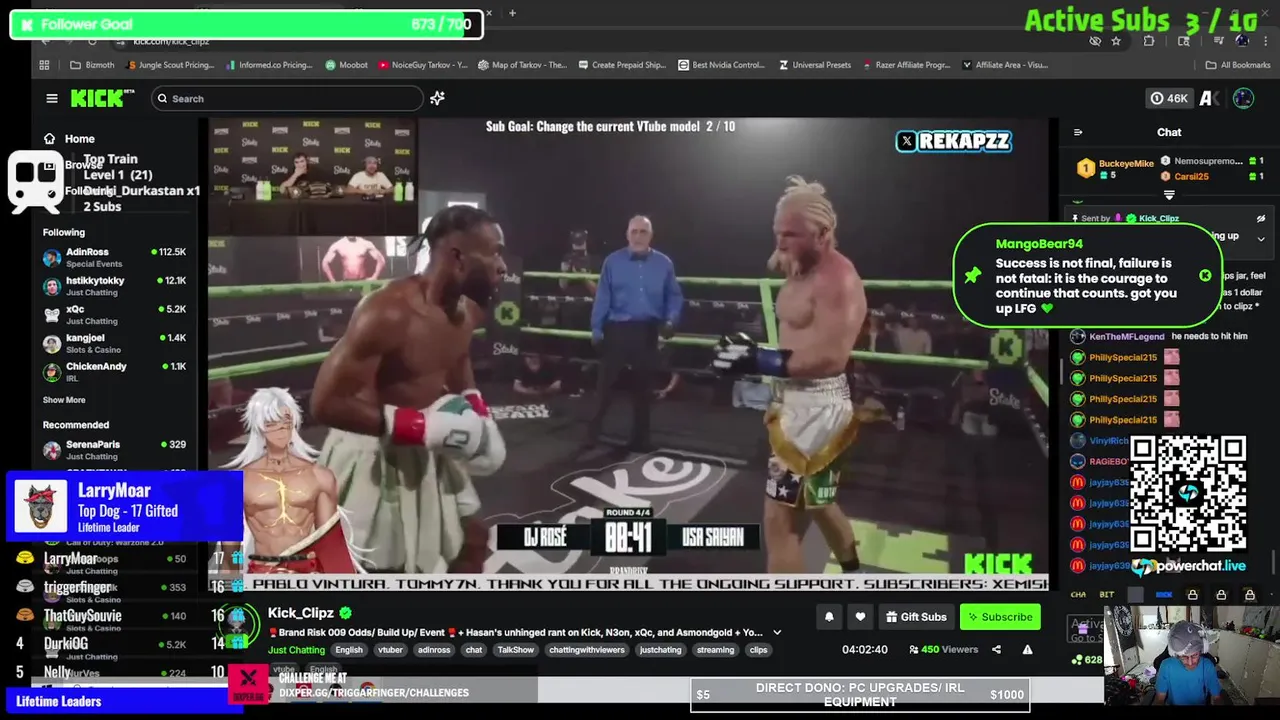Open the Moobot bookmark
The image size is (1280, 720).
click(x=346, y=65)
